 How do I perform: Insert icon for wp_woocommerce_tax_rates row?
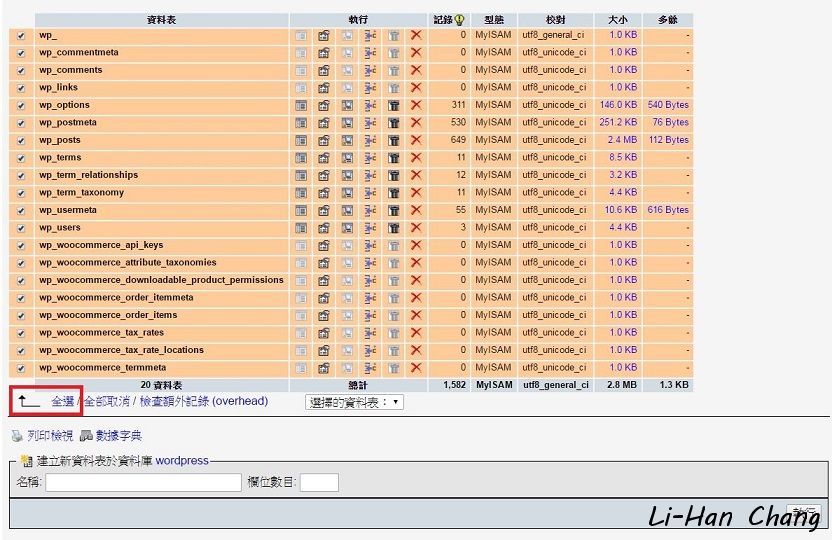[370, 333]
